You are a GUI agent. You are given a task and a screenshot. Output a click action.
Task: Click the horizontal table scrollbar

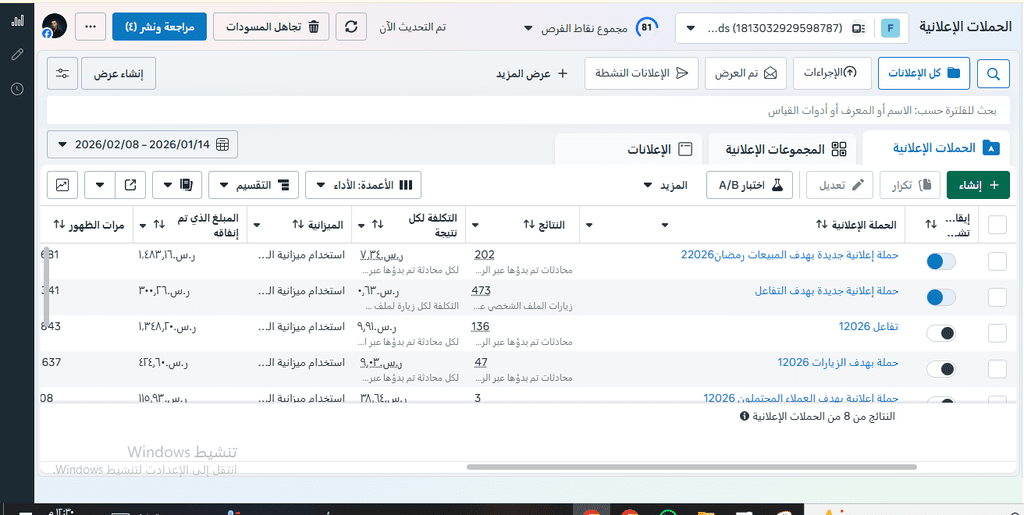pyautogui.click(x=692, y=467)
